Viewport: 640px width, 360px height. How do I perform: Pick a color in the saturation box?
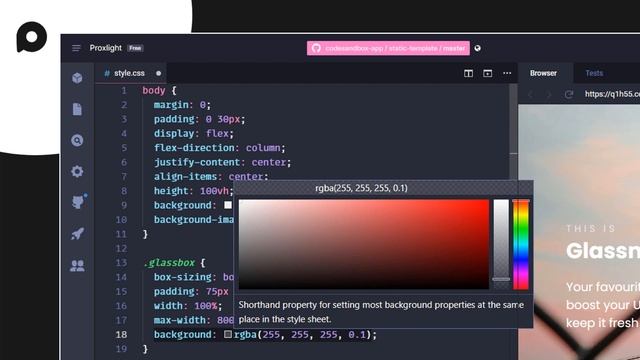[x=364, y=244]
